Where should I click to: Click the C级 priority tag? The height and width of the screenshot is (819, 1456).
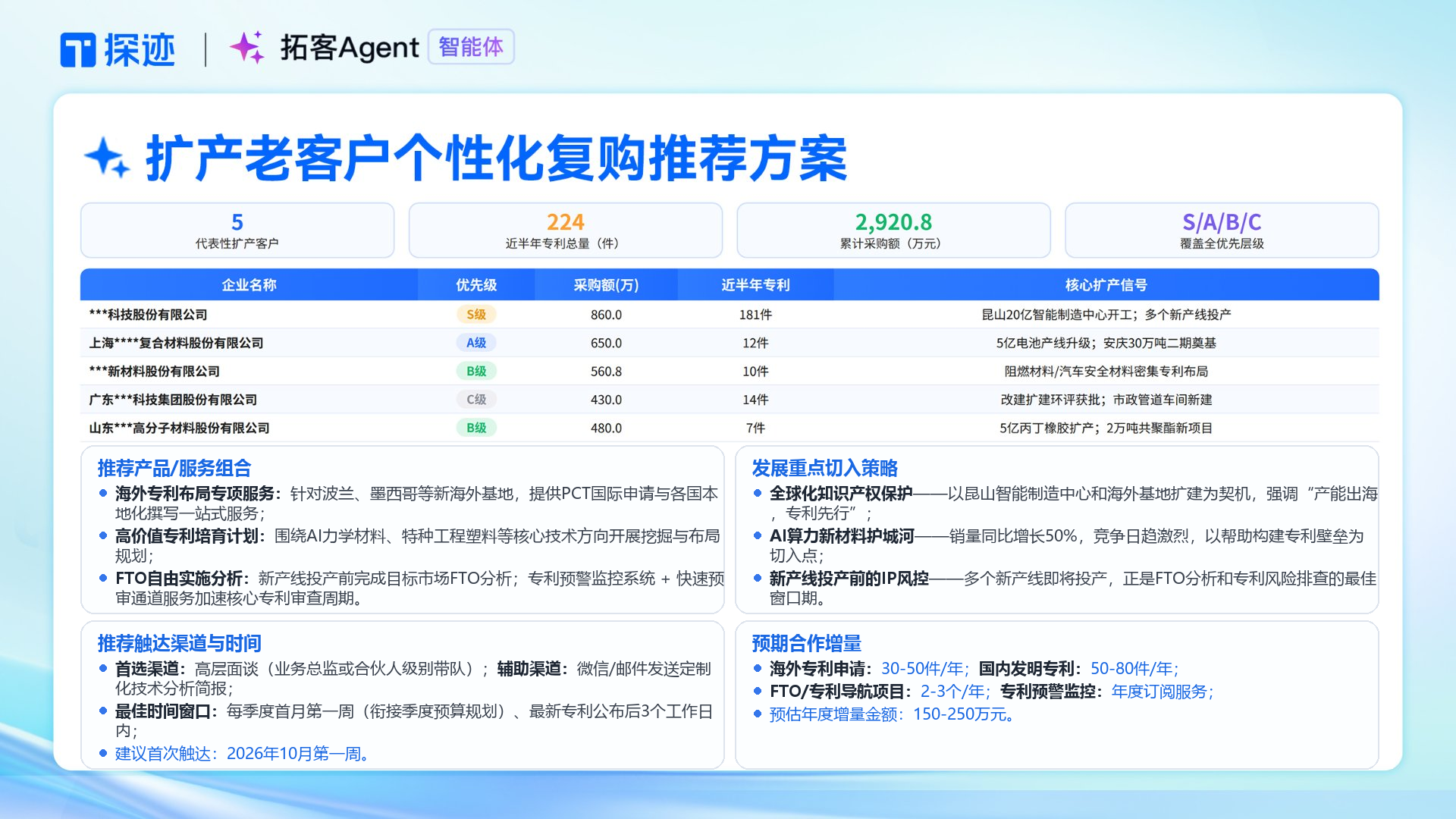coord(476,400)
